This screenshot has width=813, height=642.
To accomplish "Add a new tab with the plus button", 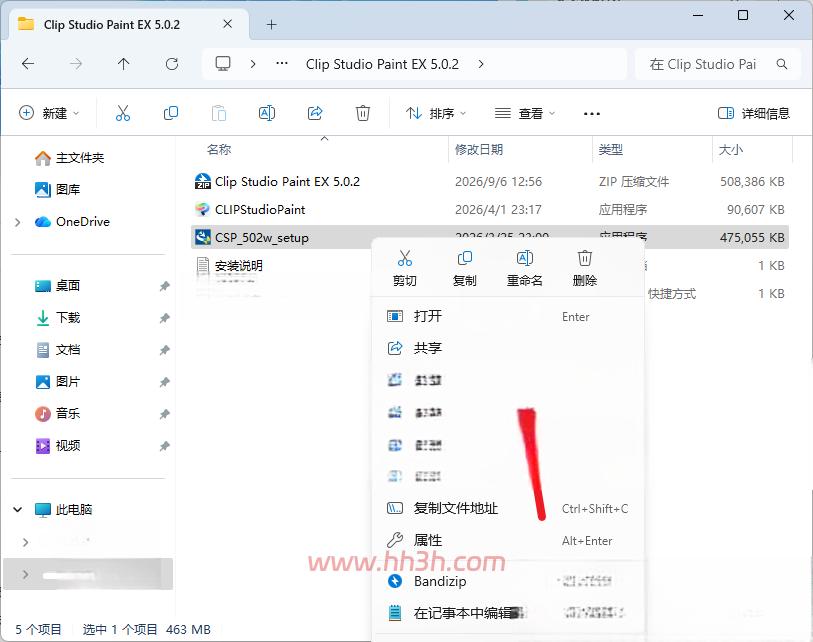I will [271, 24].
